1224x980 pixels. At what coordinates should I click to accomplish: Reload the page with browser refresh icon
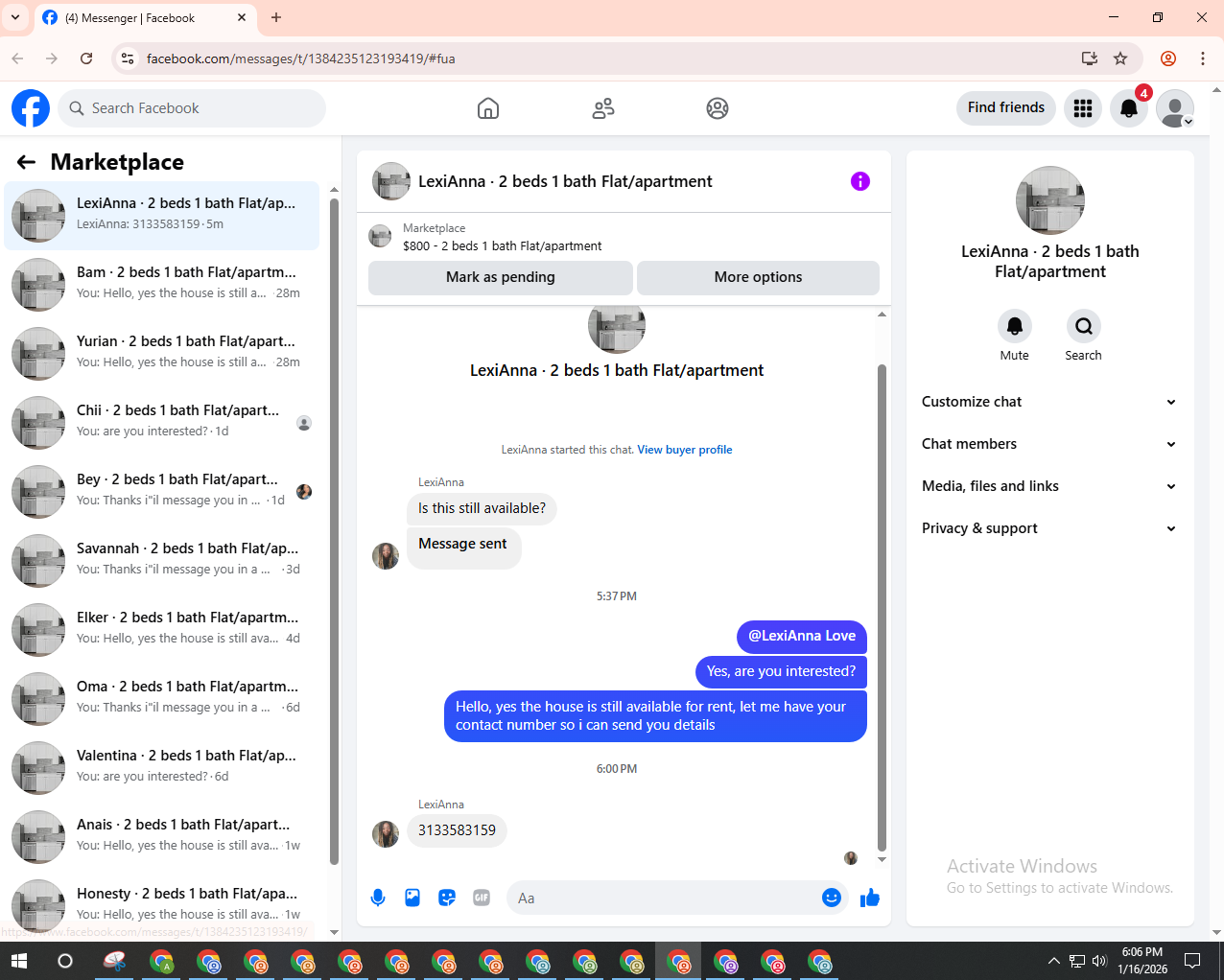point(86,58)
